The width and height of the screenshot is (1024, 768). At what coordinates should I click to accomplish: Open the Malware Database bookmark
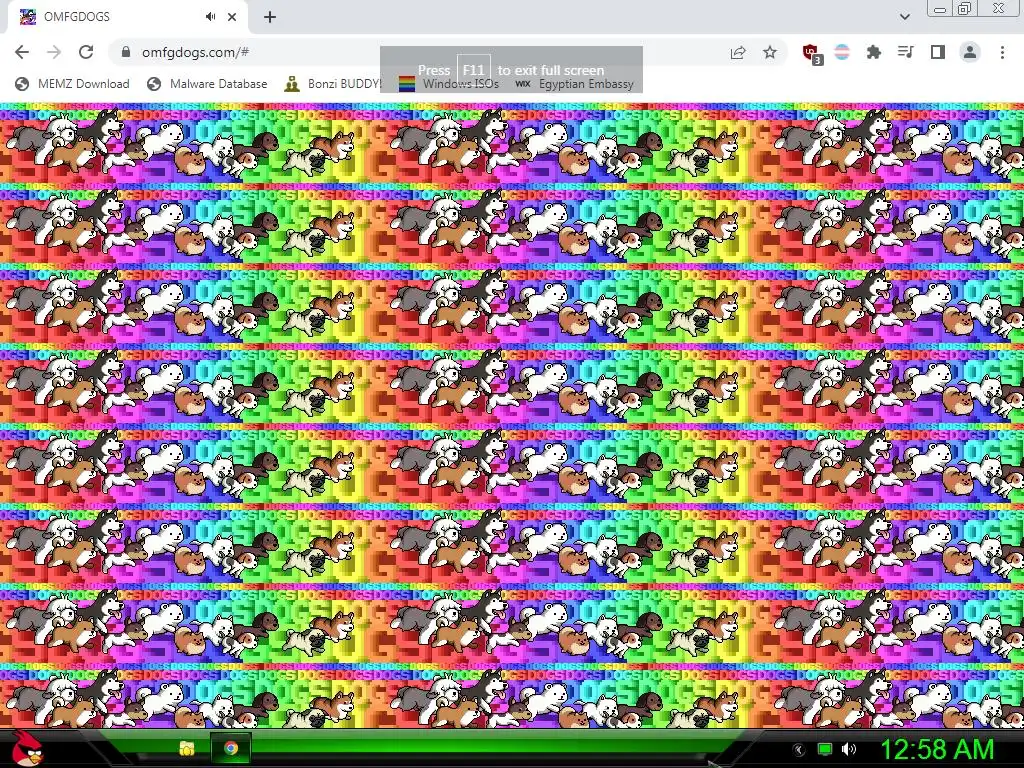click(208, 84)
